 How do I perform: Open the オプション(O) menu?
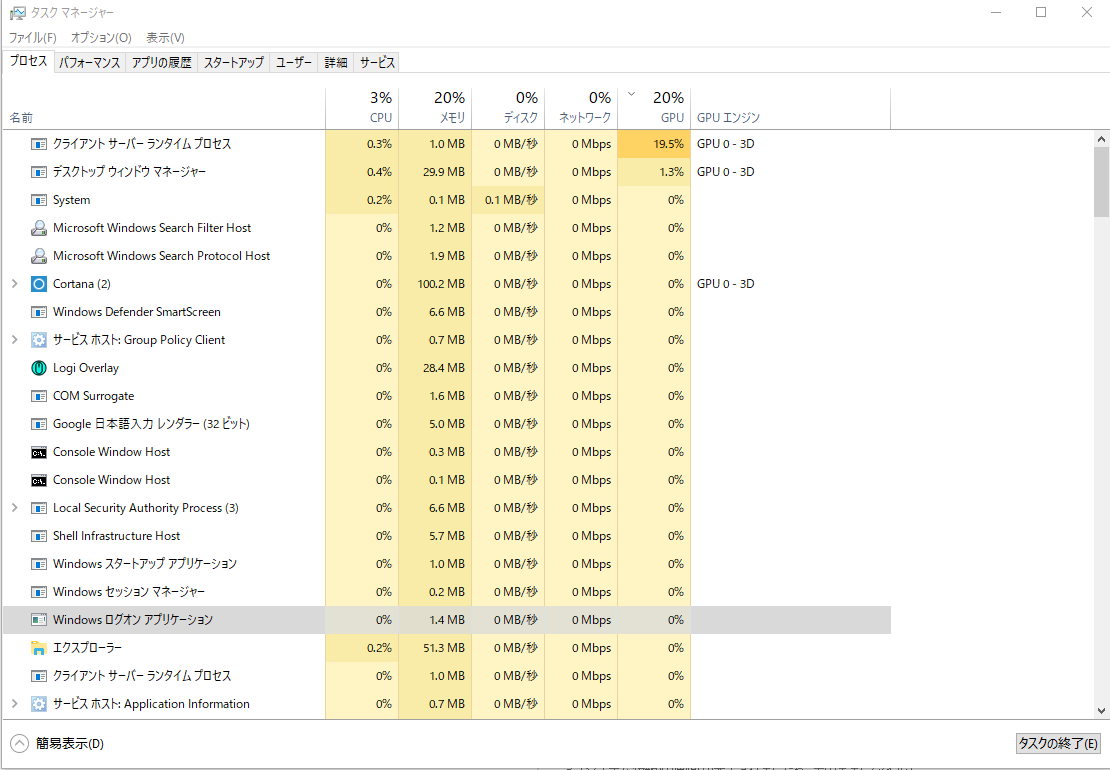(x=101, y=38)
